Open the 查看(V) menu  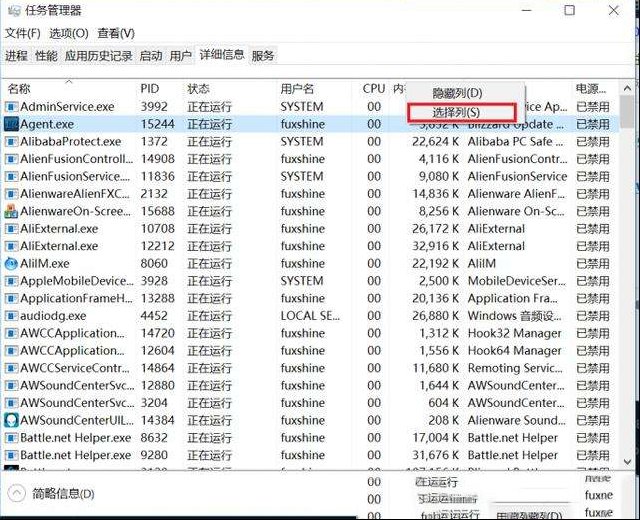(116, 33)
